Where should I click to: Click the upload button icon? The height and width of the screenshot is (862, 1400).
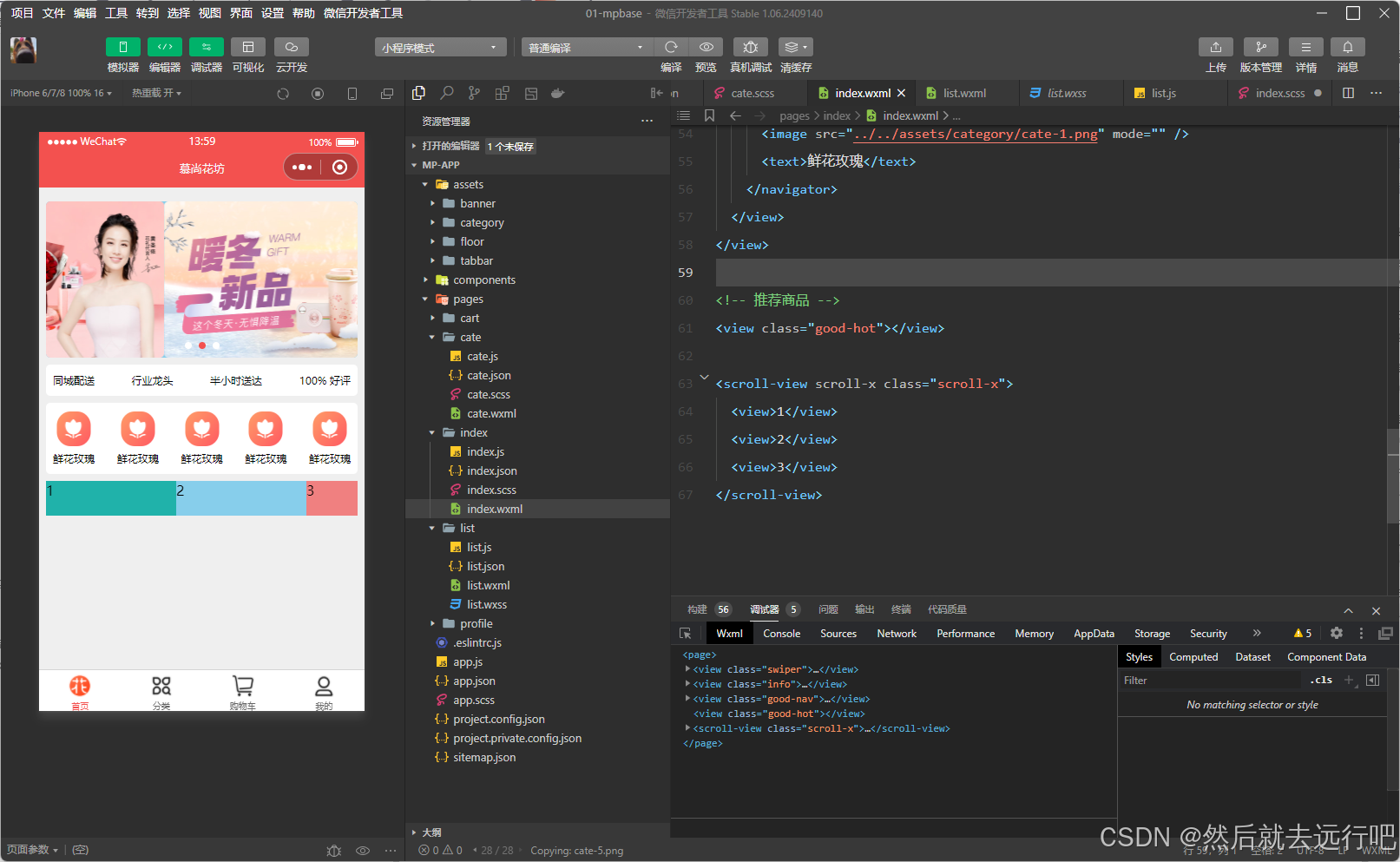(x=1215, y=47)
